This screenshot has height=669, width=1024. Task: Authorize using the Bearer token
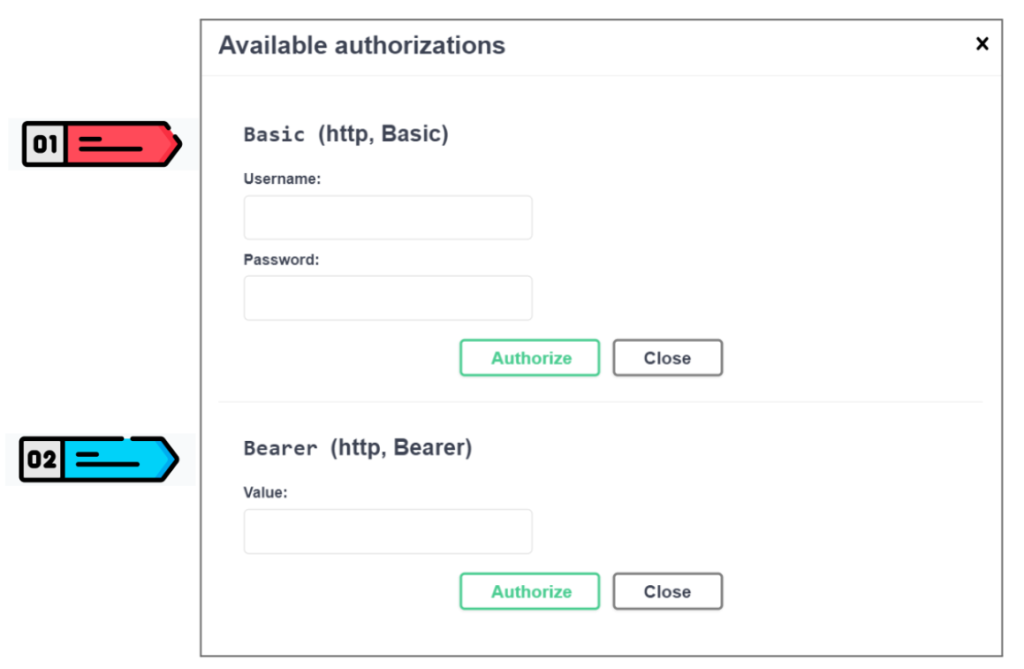[529, 591]
